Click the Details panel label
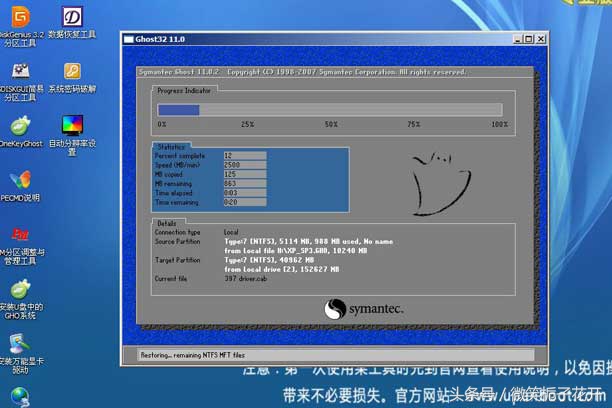The width and height of the screenshot is (612, 408). pos(167,223)
